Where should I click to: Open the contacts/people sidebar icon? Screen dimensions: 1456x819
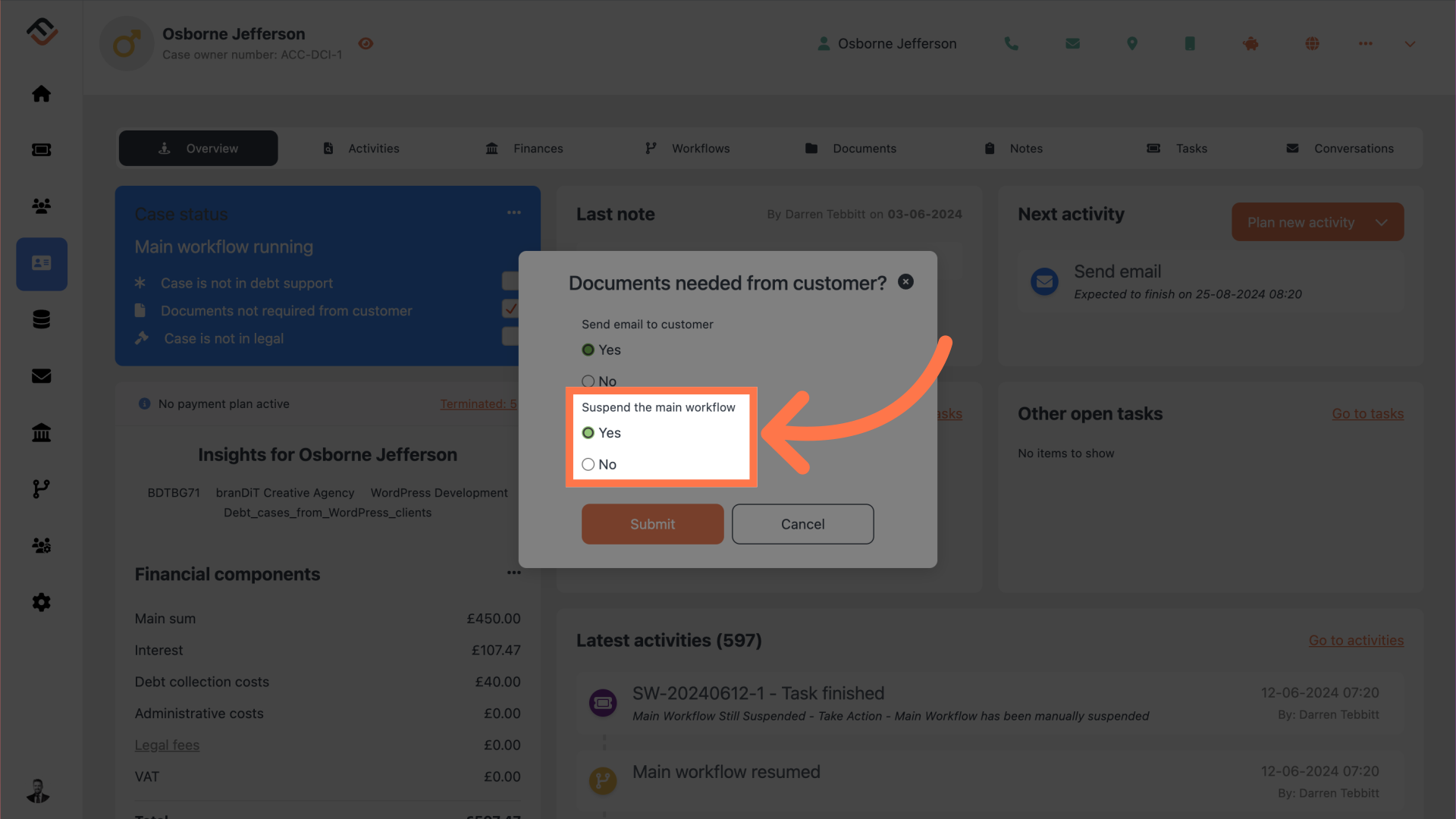pyautogui.click(x=41, y=206)
